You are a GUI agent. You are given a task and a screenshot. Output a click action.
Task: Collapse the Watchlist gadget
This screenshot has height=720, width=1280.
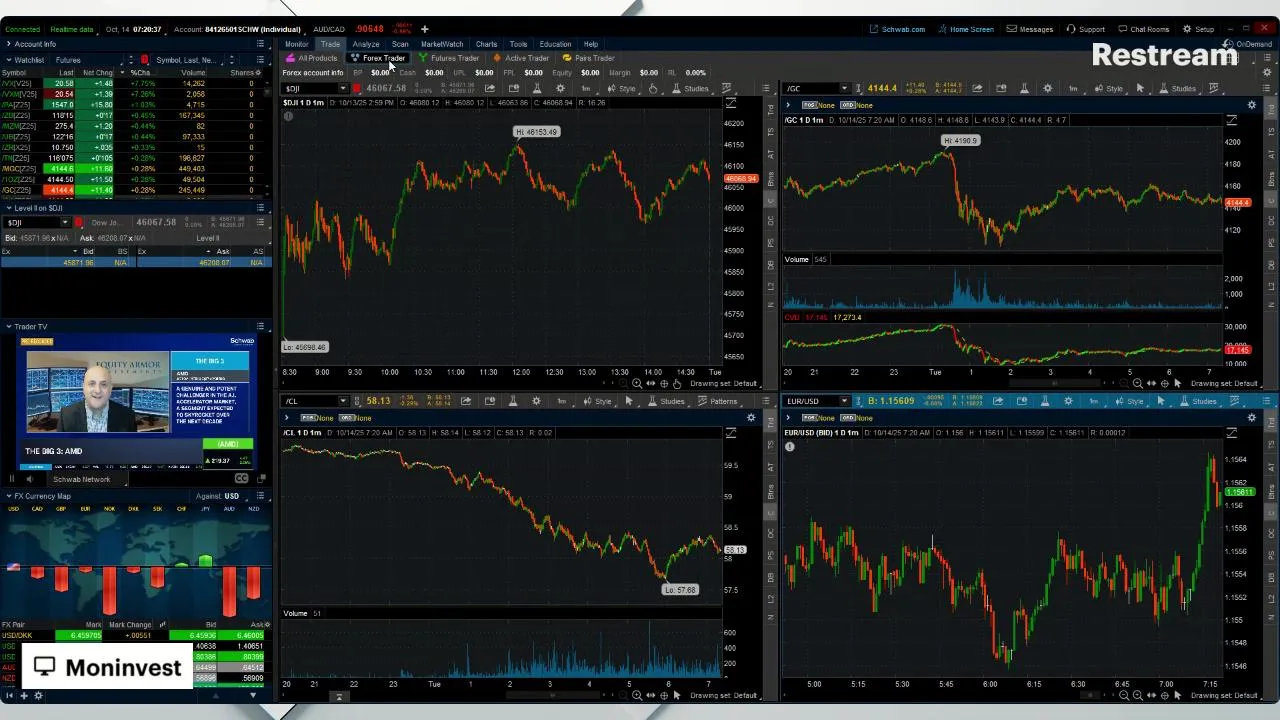pyautogui.click(x=9, y=60)
